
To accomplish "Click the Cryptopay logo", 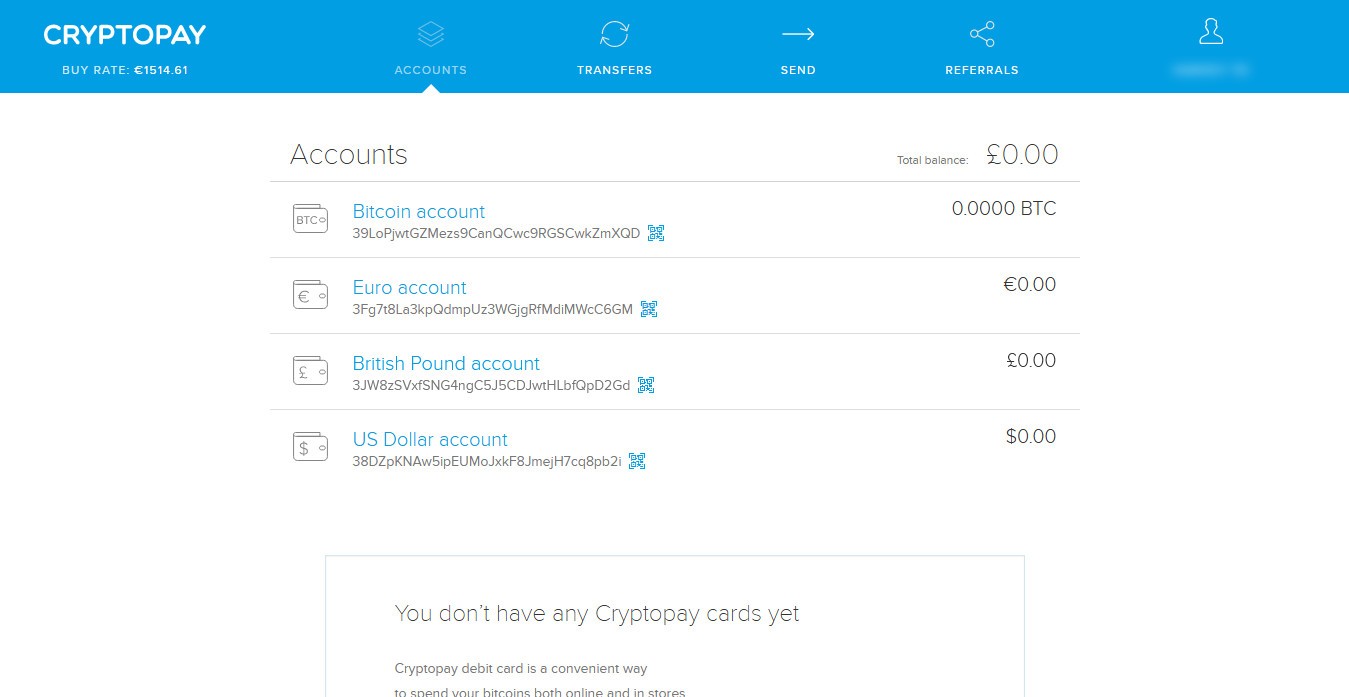I will pyautogui.click(x=123, y=34).
